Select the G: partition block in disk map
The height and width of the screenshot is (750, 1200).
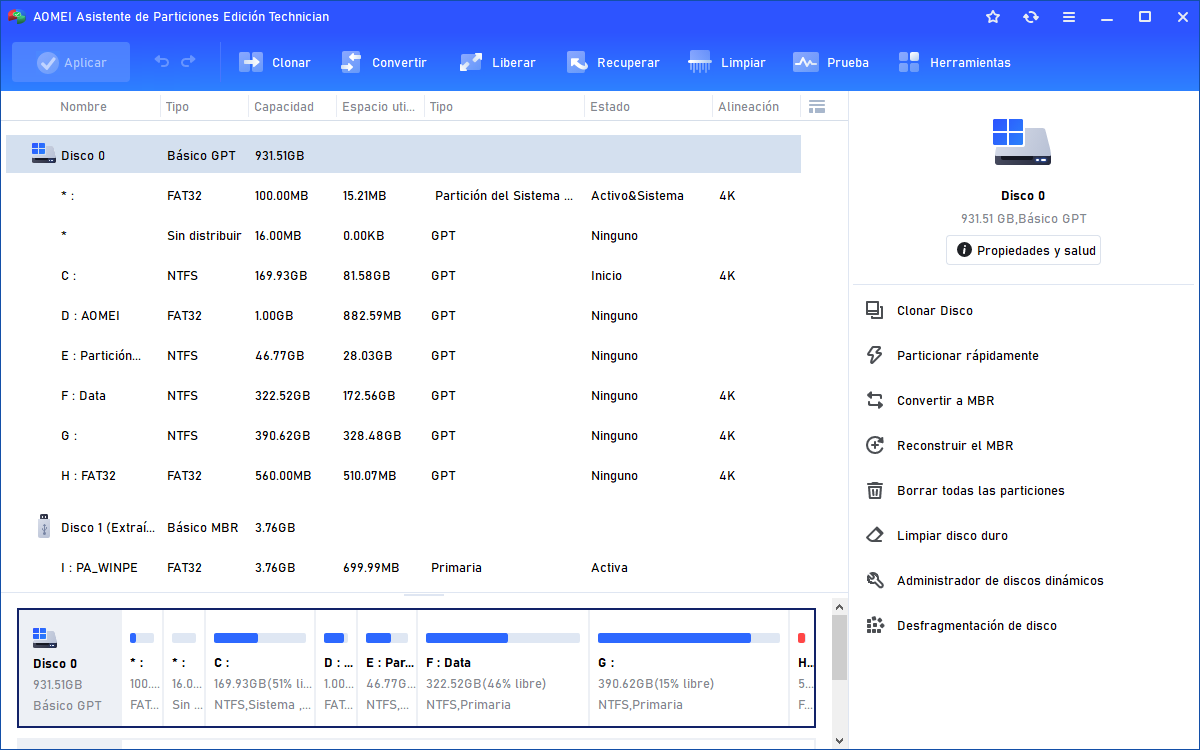689,668
